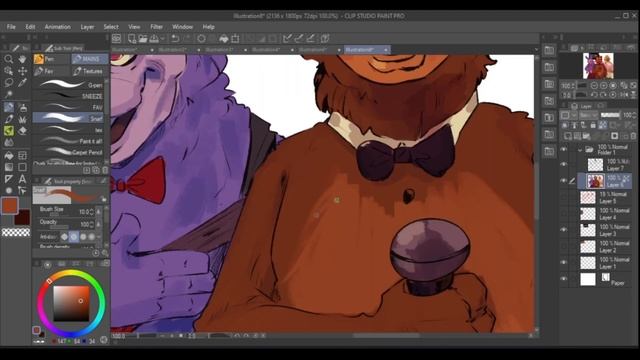This screenshot has width=640, height=360.
Task: Click the Save icon in command bar
Action: (154, 38)
